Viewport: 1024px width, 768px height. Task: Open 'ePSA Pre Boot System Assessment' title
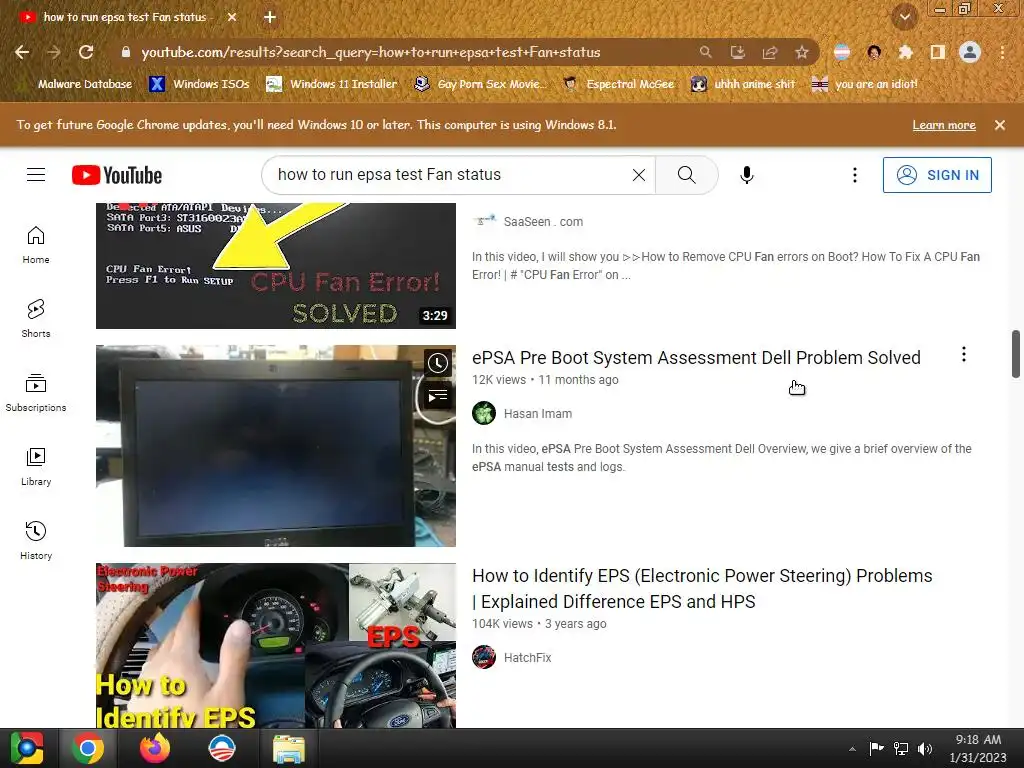tap(696, 358)
